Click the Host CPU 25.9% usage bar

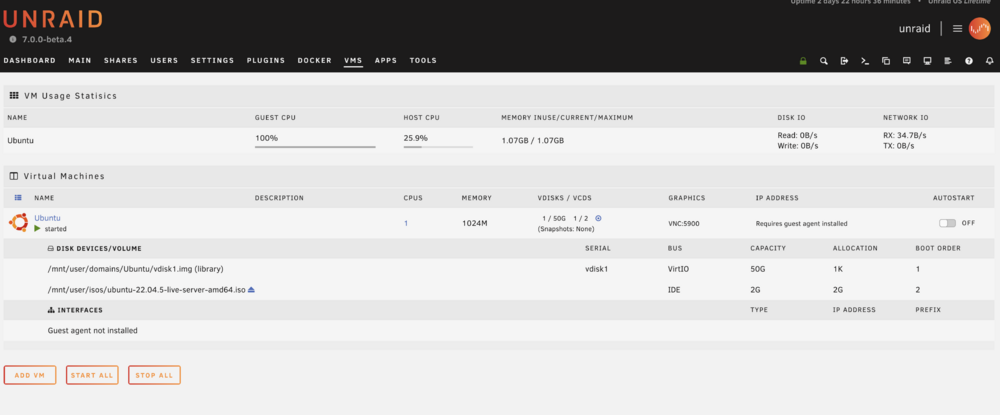point(438,147)
